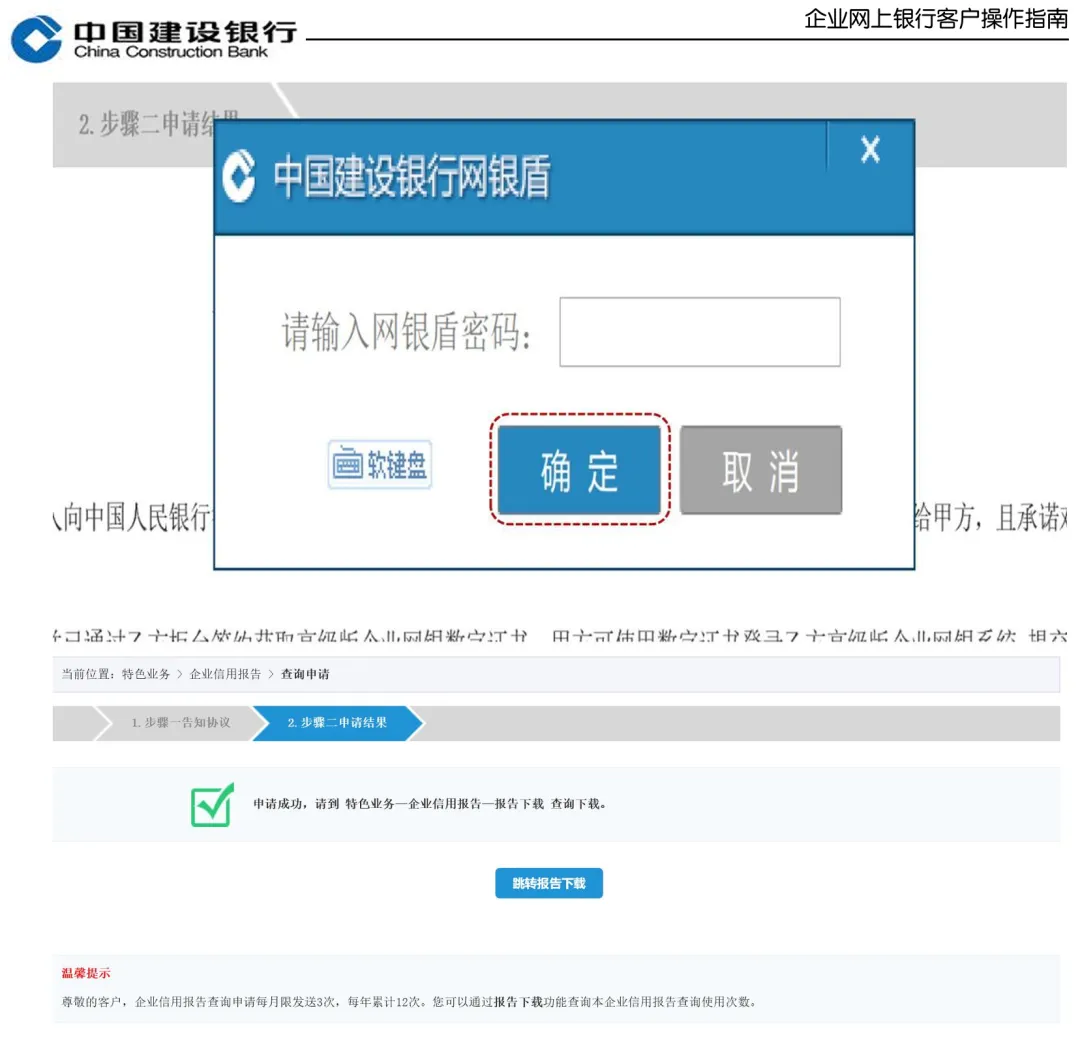
Task: Open the 软键盘 soft keyboard
Action: pyautogui.click(x=380, y=464)
